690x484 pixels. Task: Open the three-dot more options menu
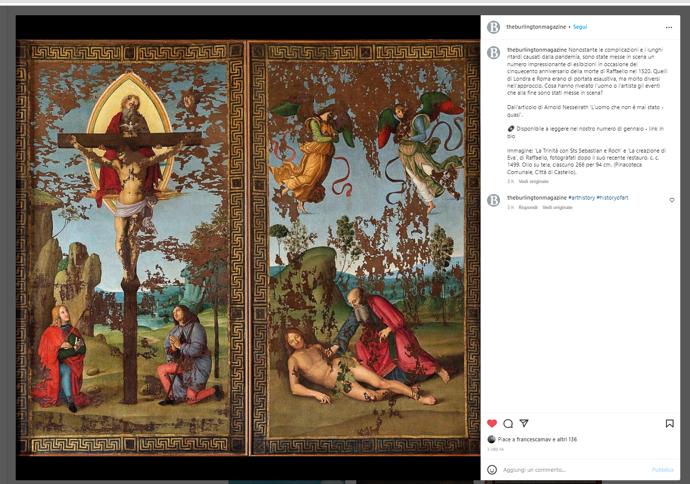pyautogui.click(x=669, y=27)
